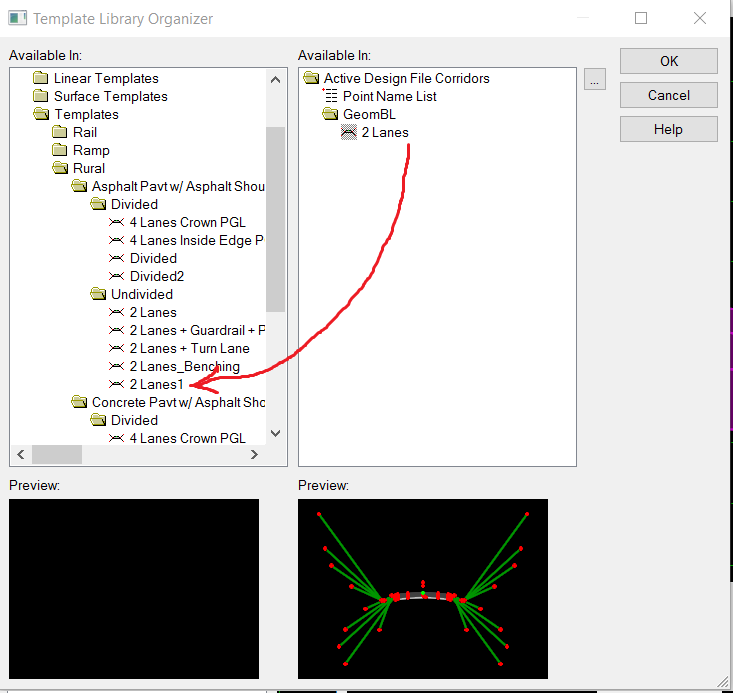Click the tree scroll down arrow
The height and width of the screenshot is (693, 733).
(x=275, y=433)
